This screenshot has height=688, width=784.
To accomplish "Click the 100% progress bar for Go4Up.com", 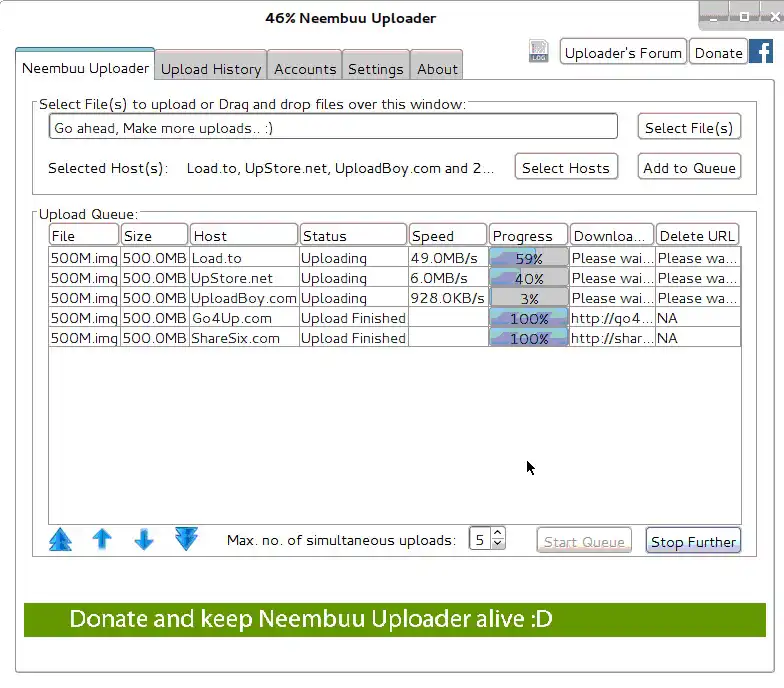I will 528,318.
